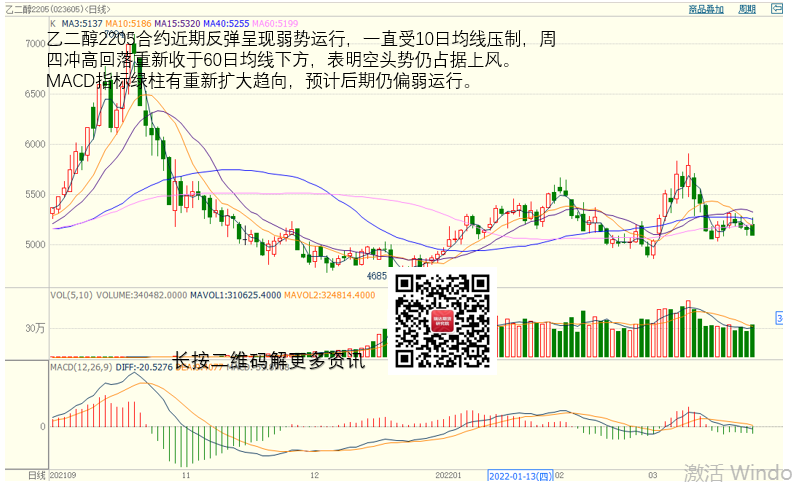Click the 日线 label at bottom left
This screenshot has height=486, width=792.
tap(36, 475)
